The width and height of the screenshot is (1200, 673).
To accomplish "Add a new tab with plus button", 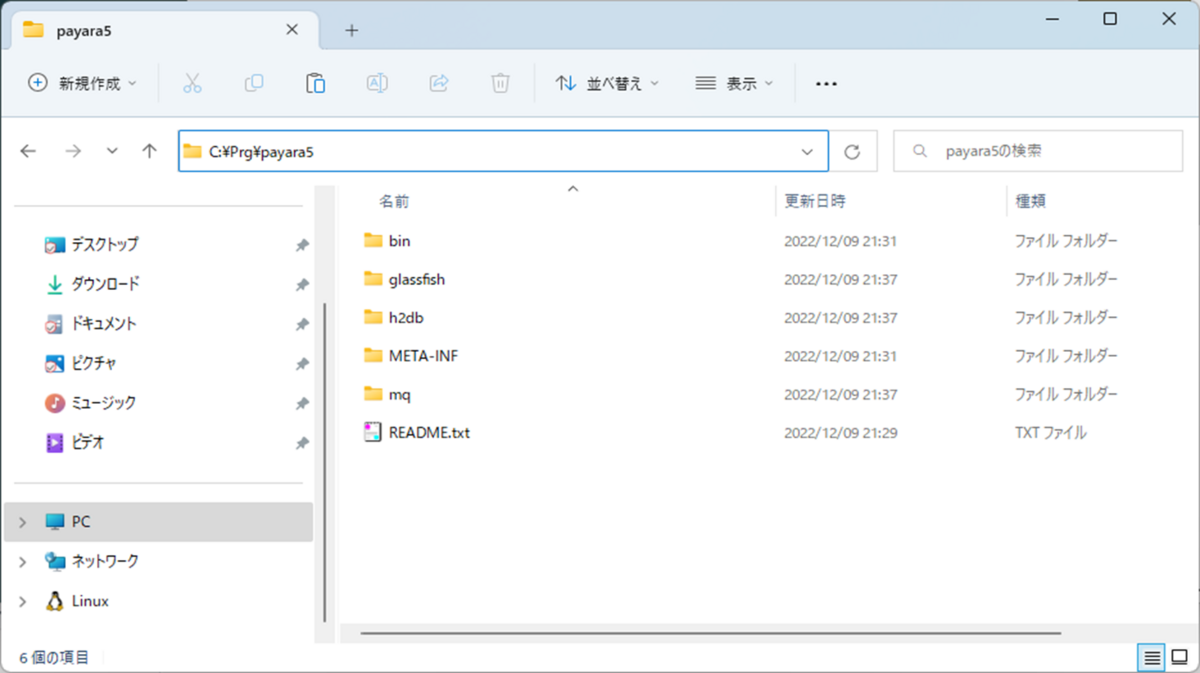I will click(351, 30).
